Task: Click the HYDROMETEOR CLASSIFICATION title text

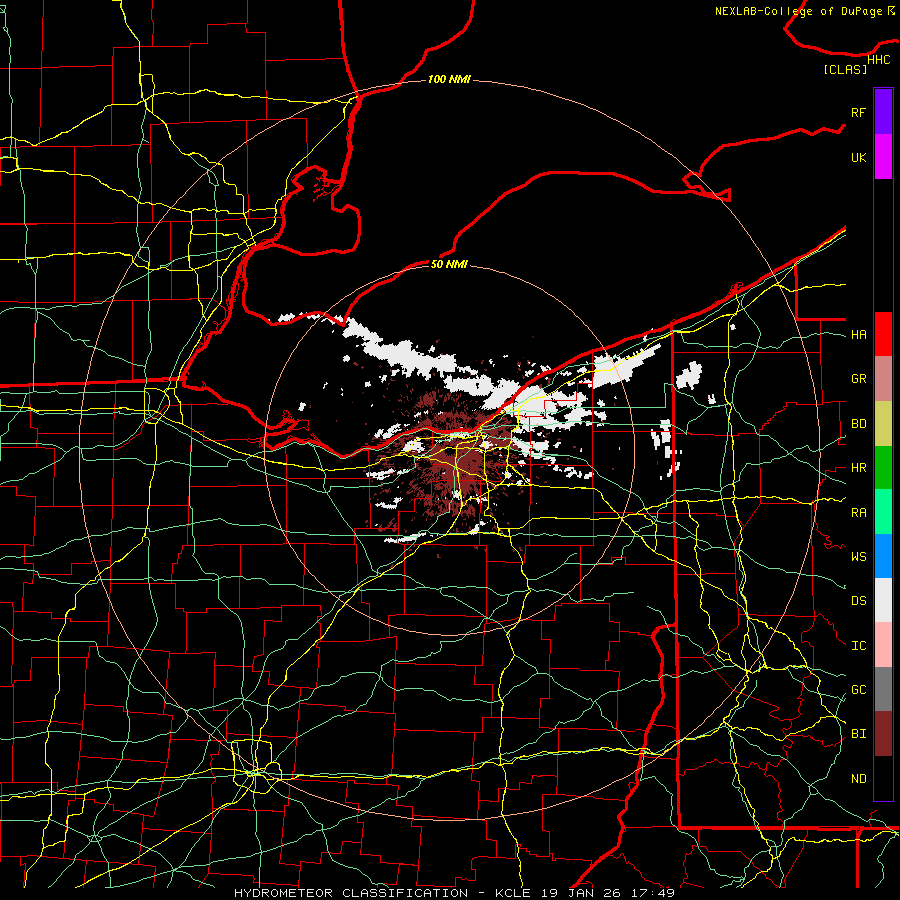Action: (x=351, y=893)
